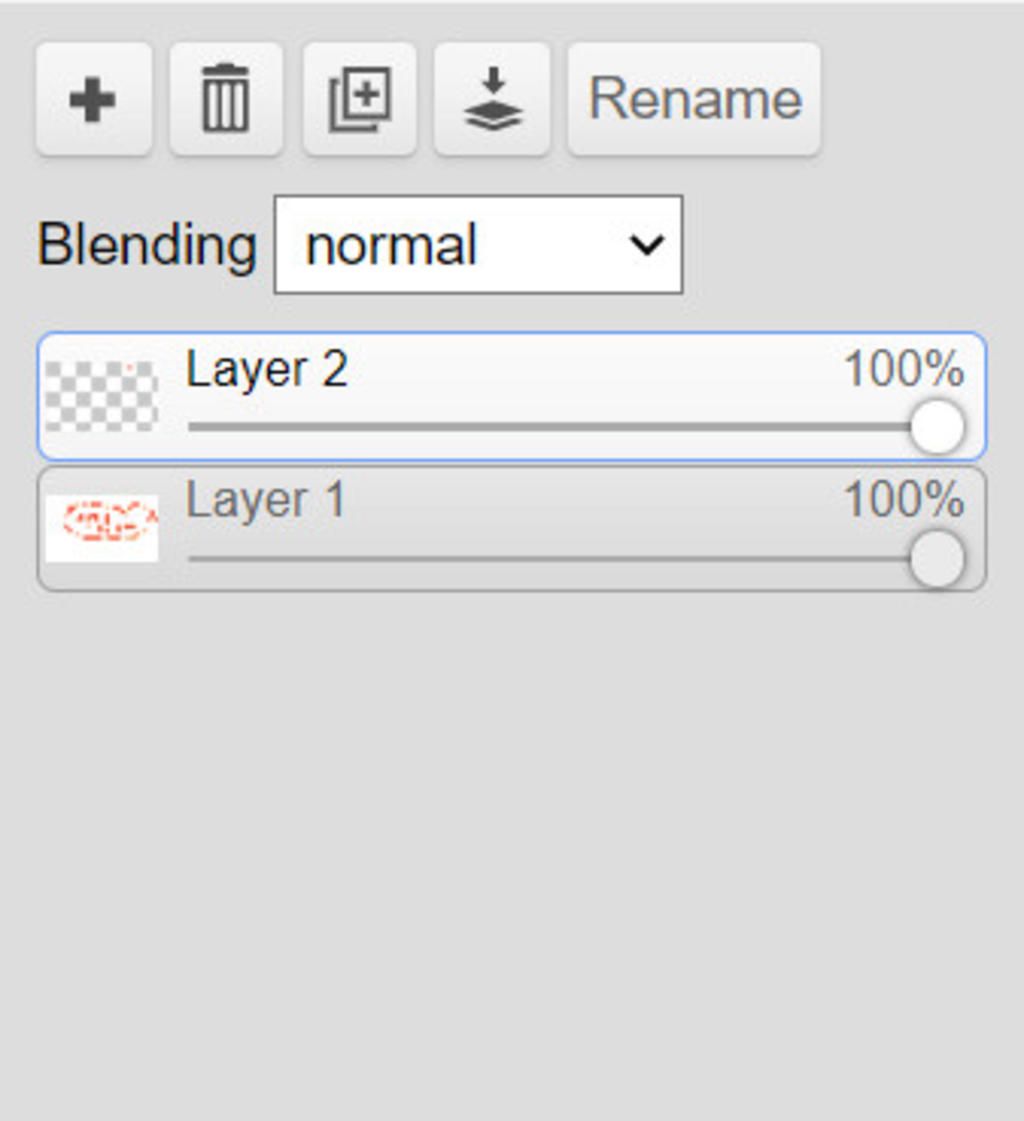Click the Blending dropdown chevron arrow

pos(646,245)
